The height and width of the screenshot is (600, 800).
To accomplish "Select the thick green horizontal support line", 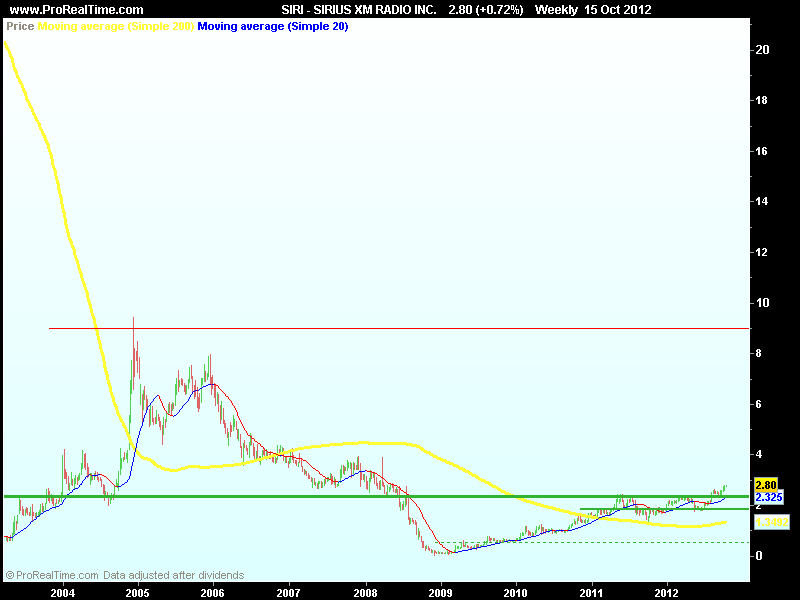I will coord(377,496).
